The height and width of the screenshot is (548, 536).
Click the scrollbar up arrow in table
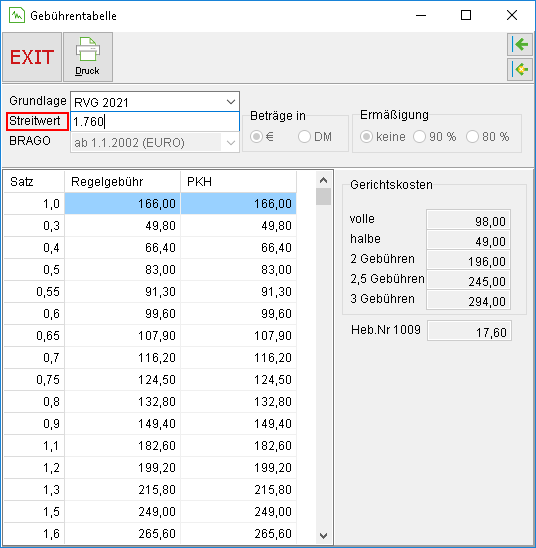pos(324,180)
